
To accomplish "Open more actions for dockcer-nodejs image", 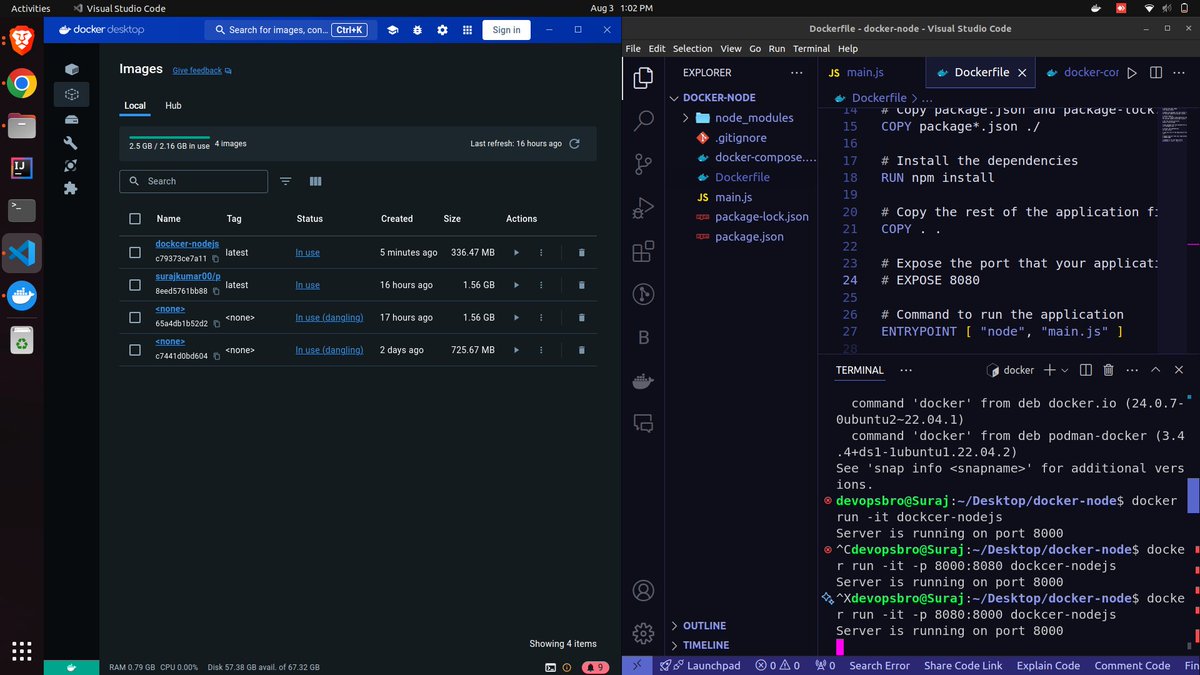I will tap(541, 253).
